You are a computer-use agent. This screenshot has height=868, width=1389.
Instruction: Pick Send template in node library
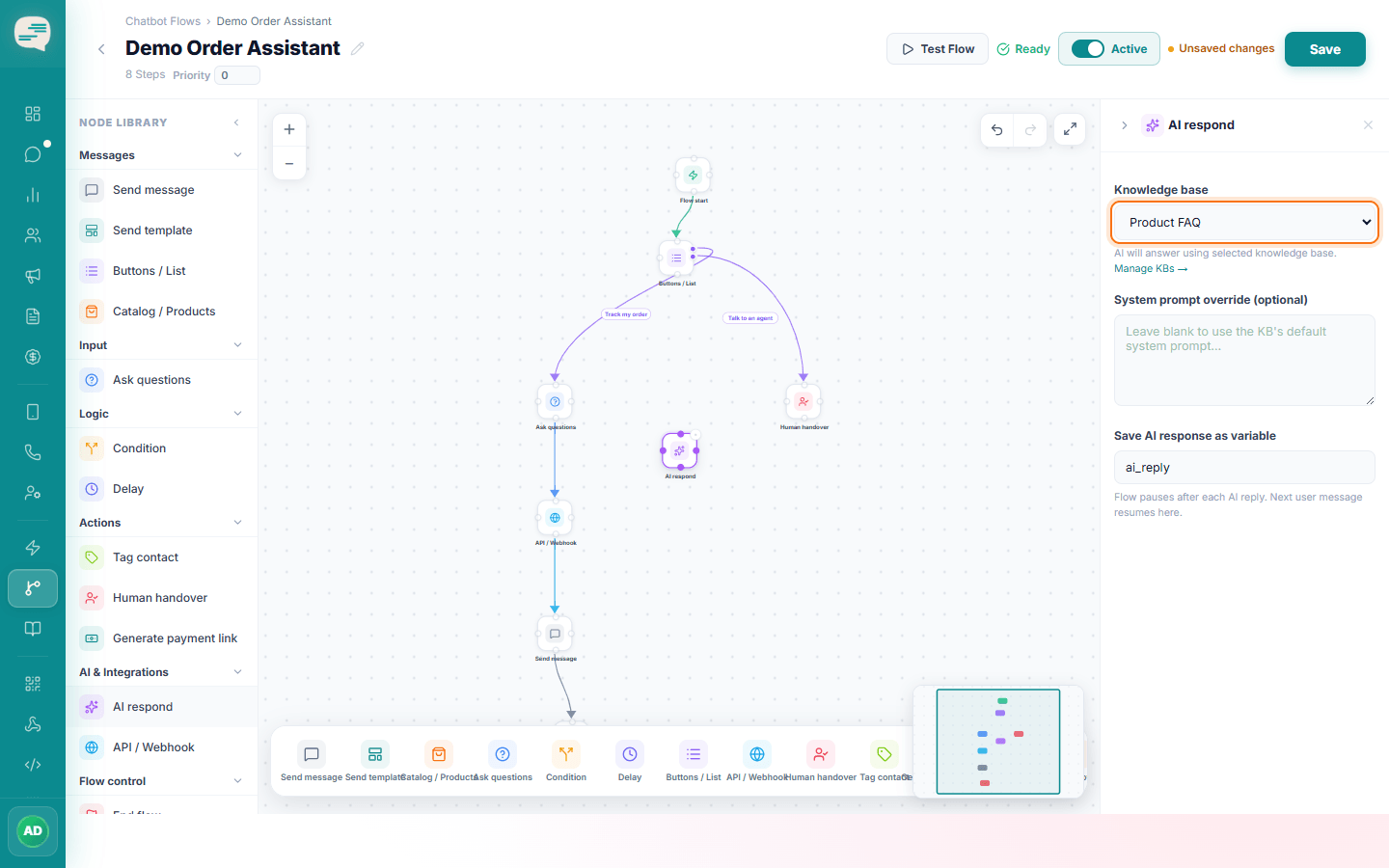[161, 231]
